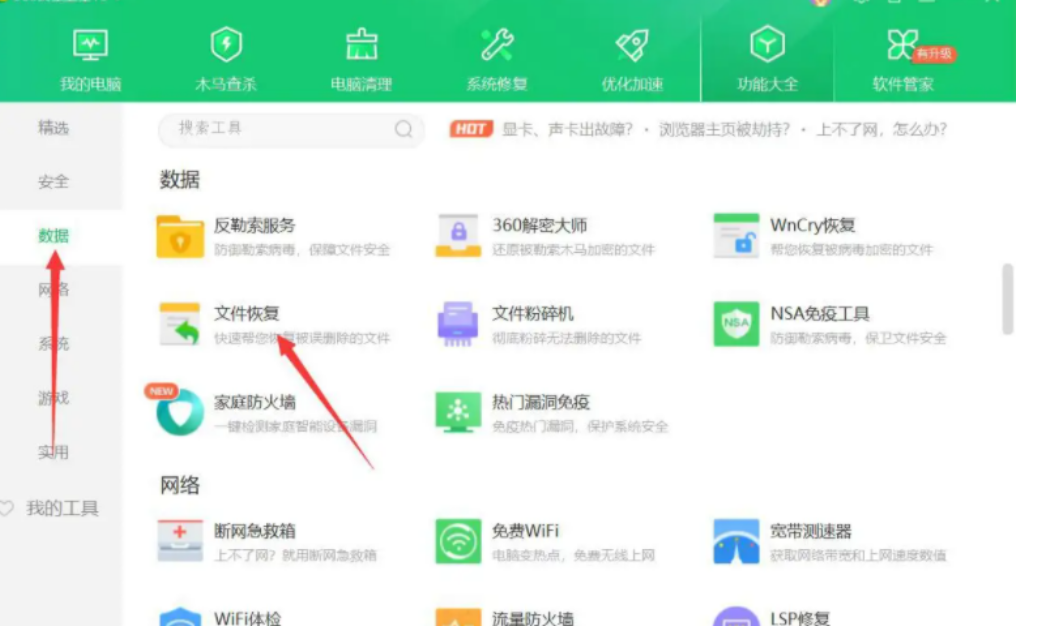Click NEW badge on 家庭防火墙
Screen dimensions: 1058x633
click(x=161, y=391)
